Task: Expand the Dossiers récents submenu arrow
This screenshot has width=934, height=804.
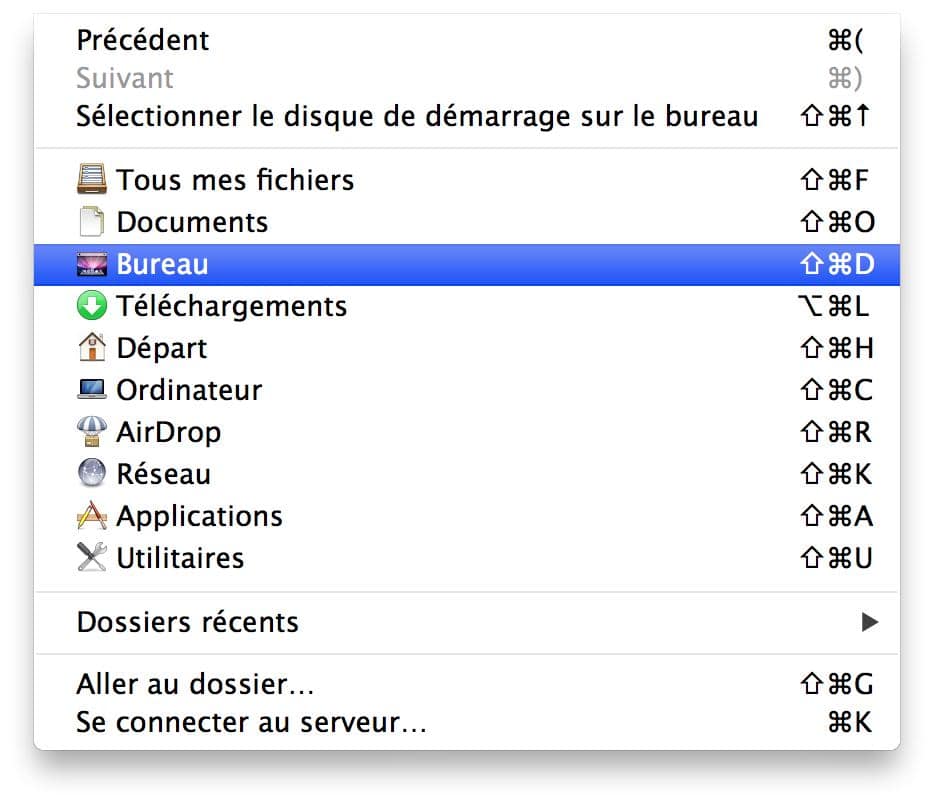Action: pos(870,622)
